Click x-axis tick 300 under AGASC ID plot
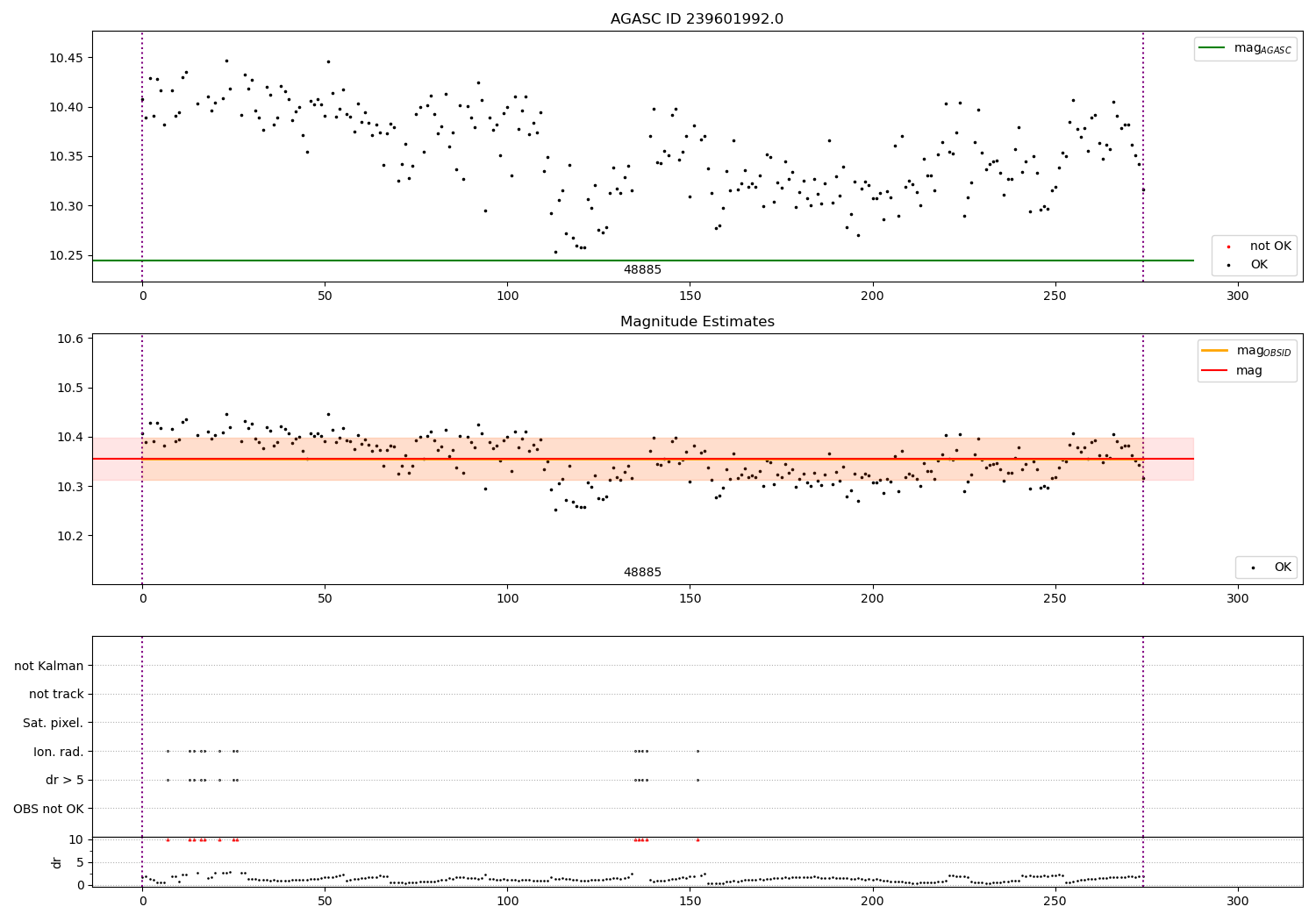The width and height of the screenshot is (1316, 921). pyautogui.click(x=1237, y=296)
